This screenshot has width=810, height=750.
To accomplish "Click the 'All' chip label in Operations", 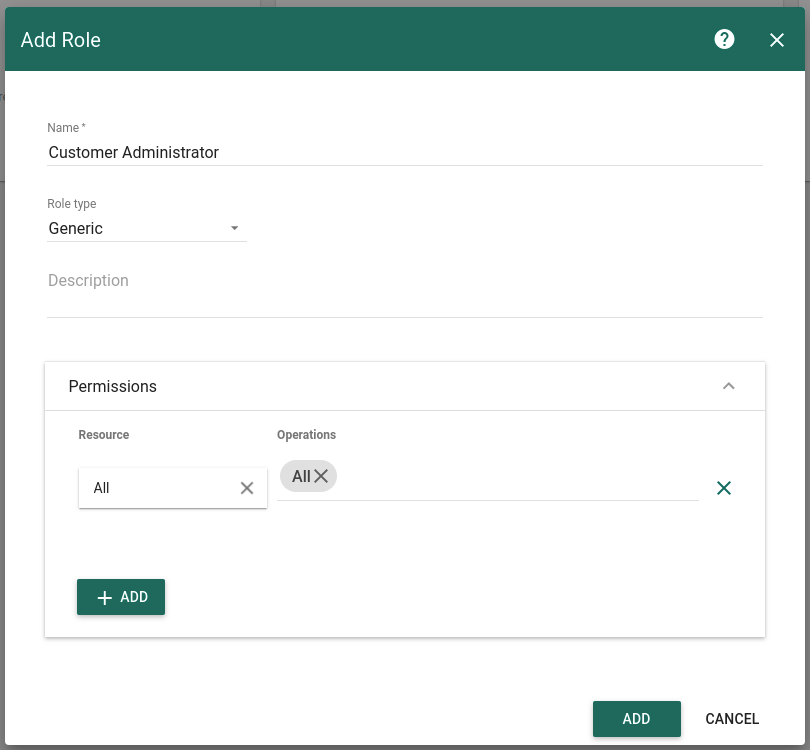I will [301, 477].
